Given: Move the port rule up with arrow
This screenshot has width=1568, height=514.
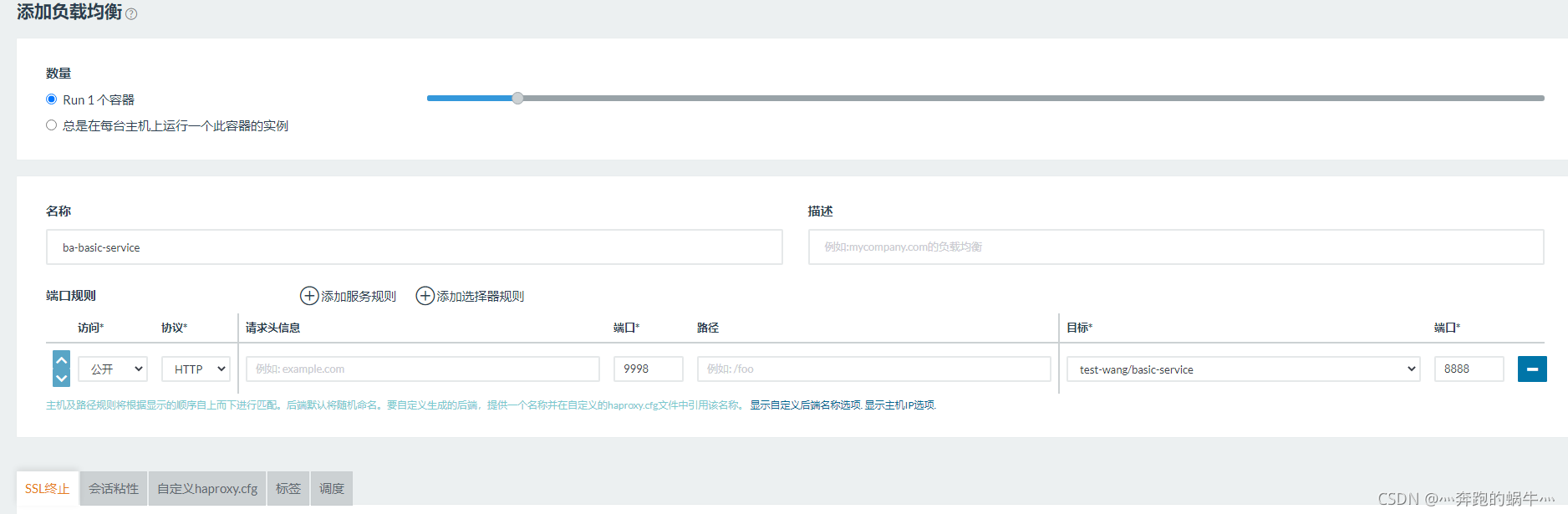Looking at the screenshot, I should tap(61, 359).
